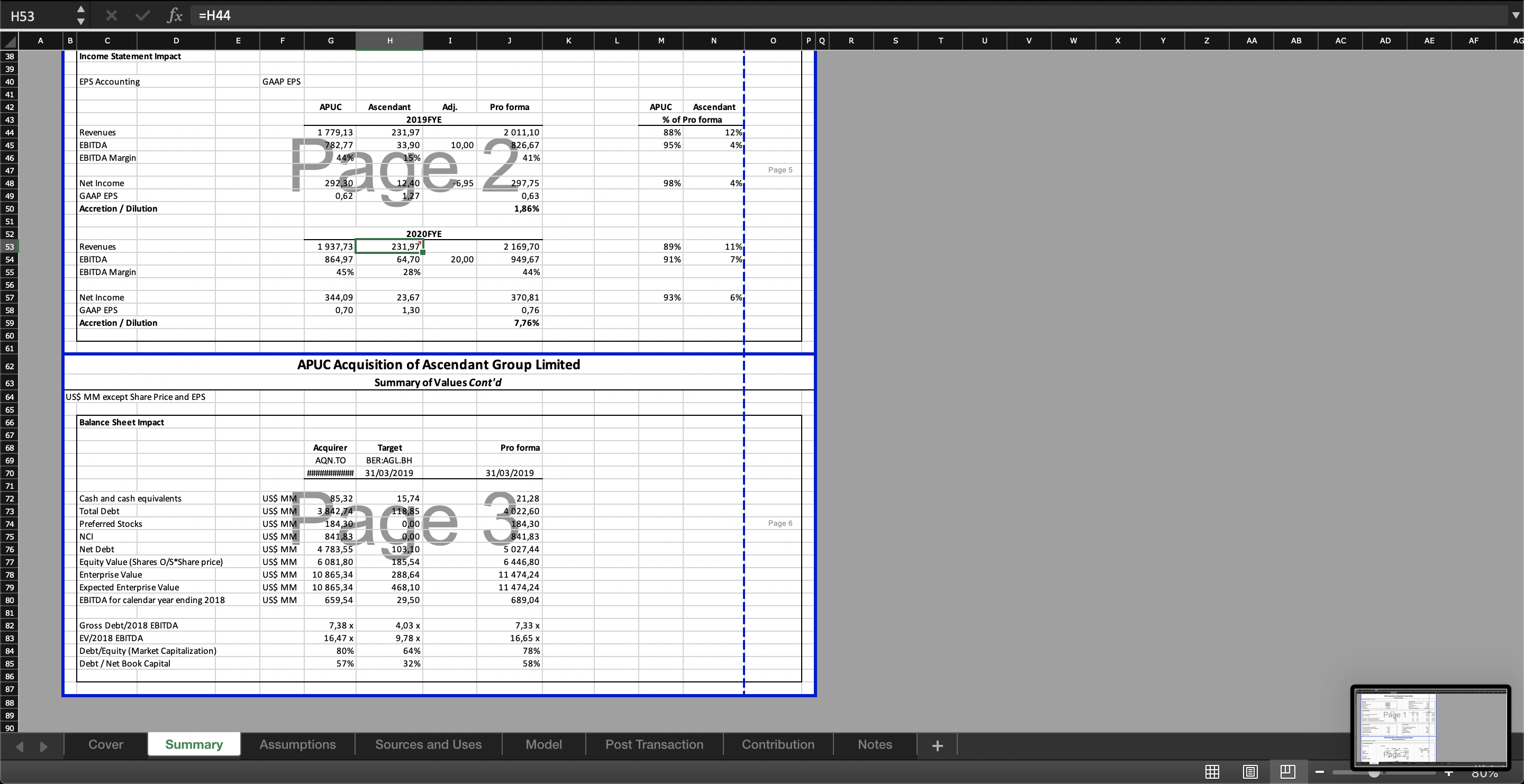Select column H header

(389, 41)
